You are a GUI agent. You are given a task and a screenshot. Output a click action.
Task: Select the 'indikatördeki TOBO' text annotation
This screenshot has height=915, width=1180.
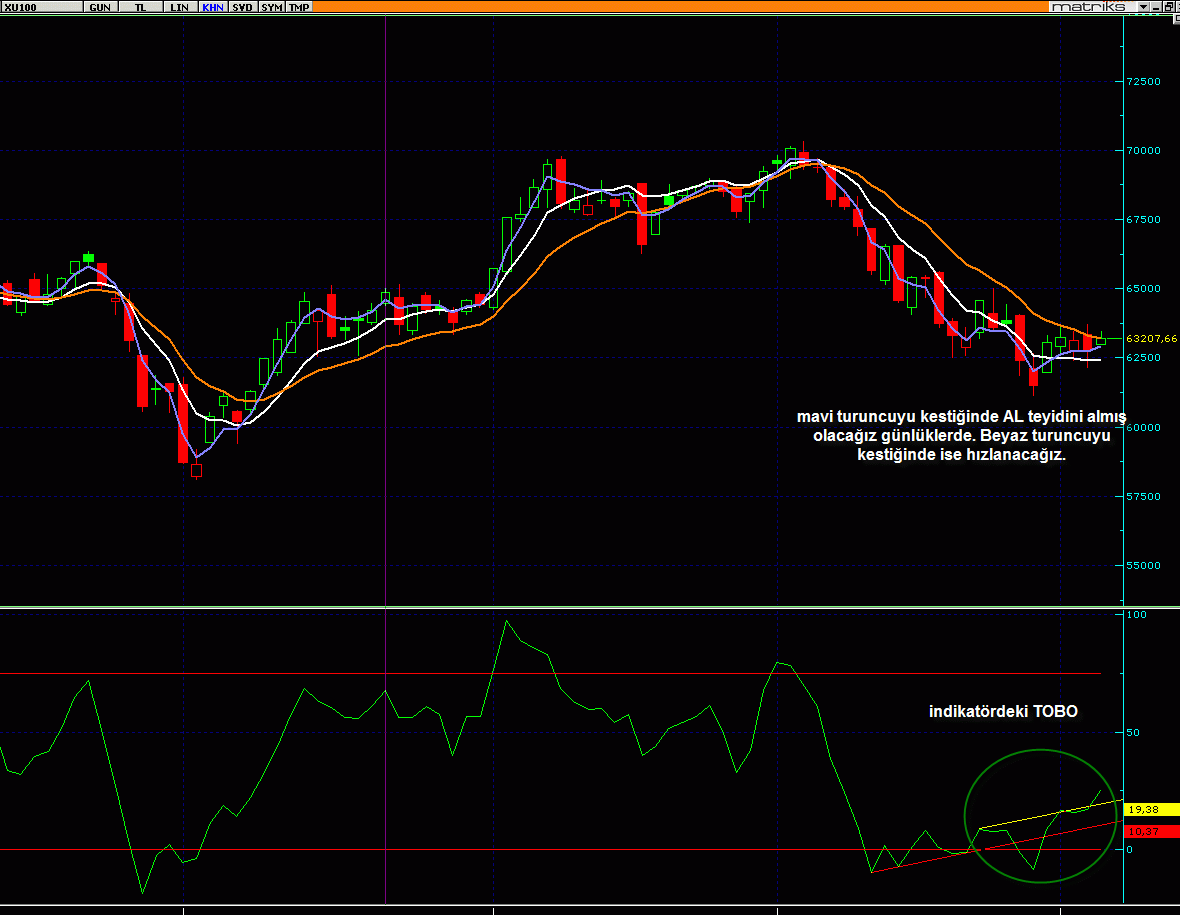[1003, 712]
